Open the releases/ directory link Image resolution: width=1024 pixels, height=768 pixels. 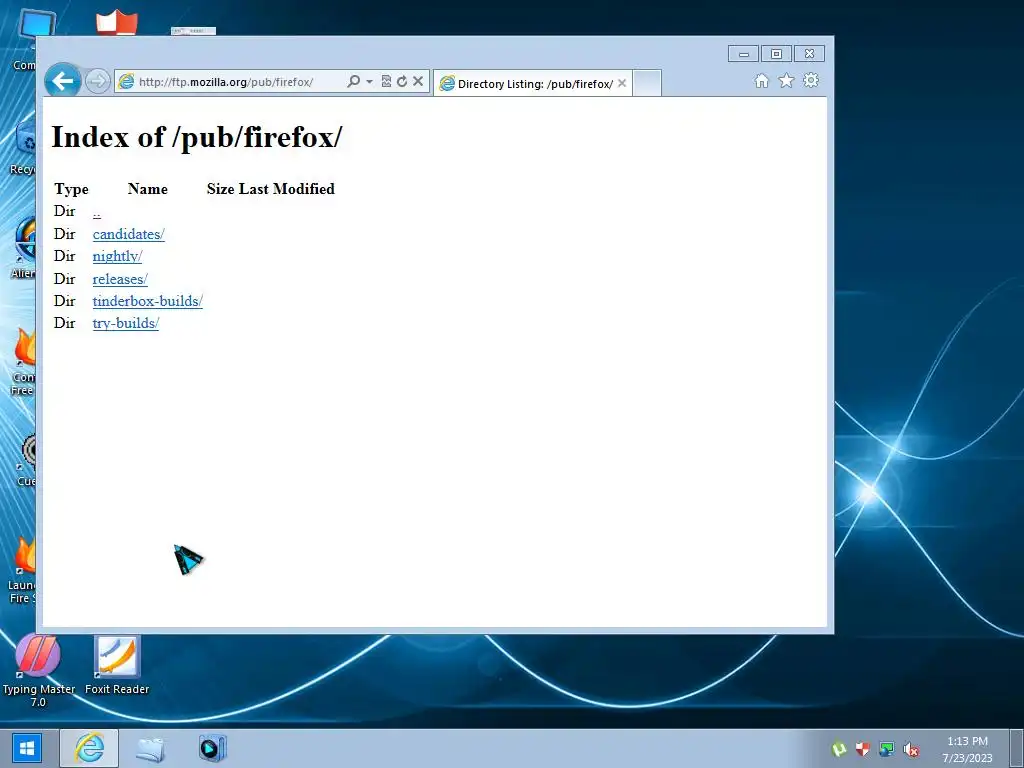point(120,280)
